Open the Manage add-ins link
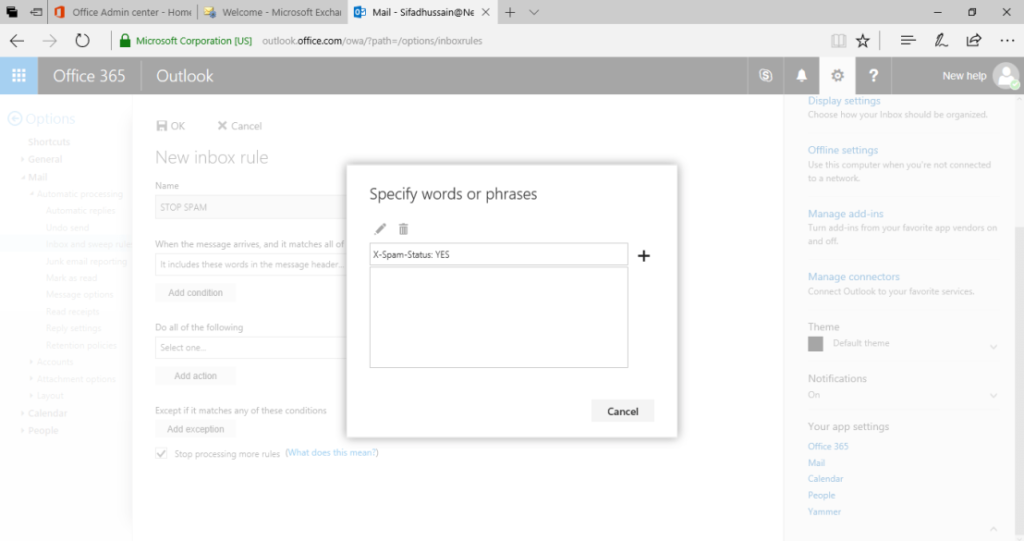Viewport: 1024px width, 541px height. [845, 214]
